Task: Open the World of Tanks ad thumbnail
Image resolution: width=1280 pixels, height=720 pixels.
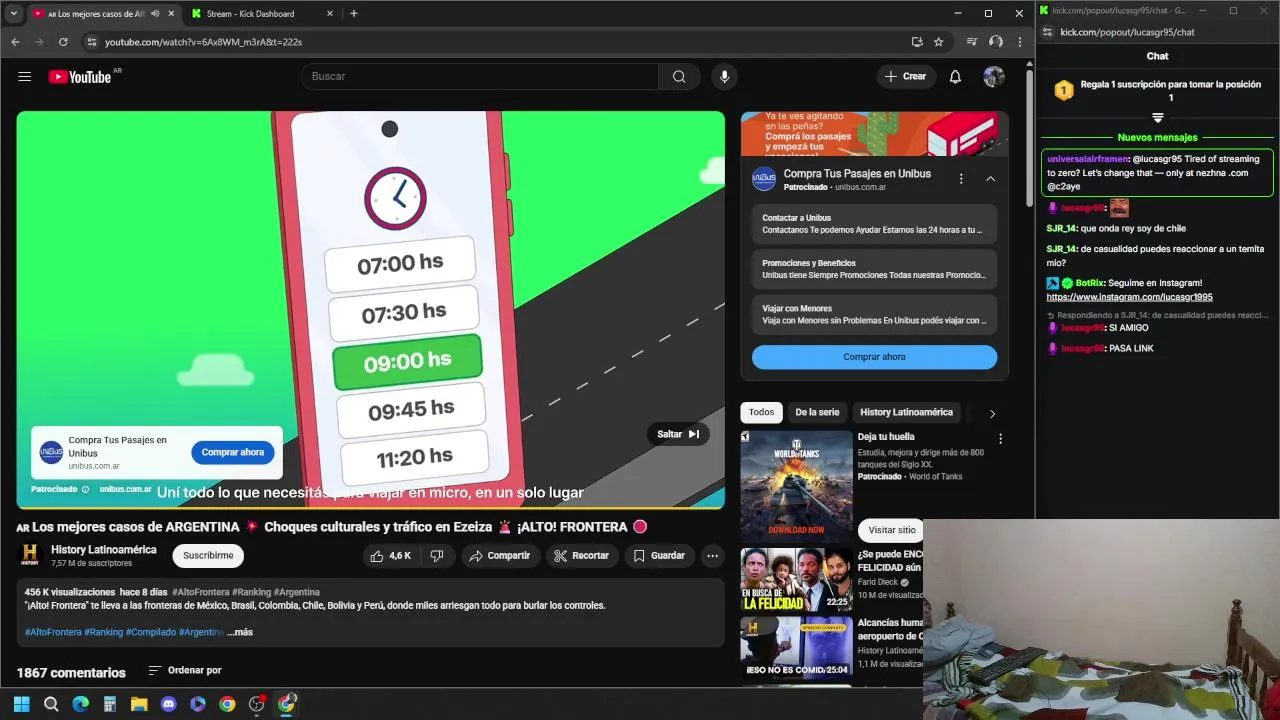Action: click(x=796, y=485)
